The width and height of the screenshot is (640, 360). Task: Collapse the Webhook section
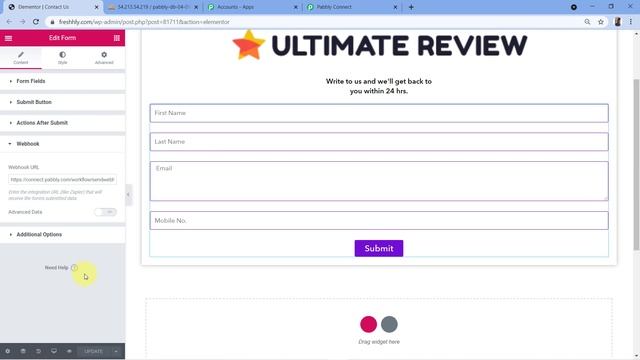pos(62,144)
